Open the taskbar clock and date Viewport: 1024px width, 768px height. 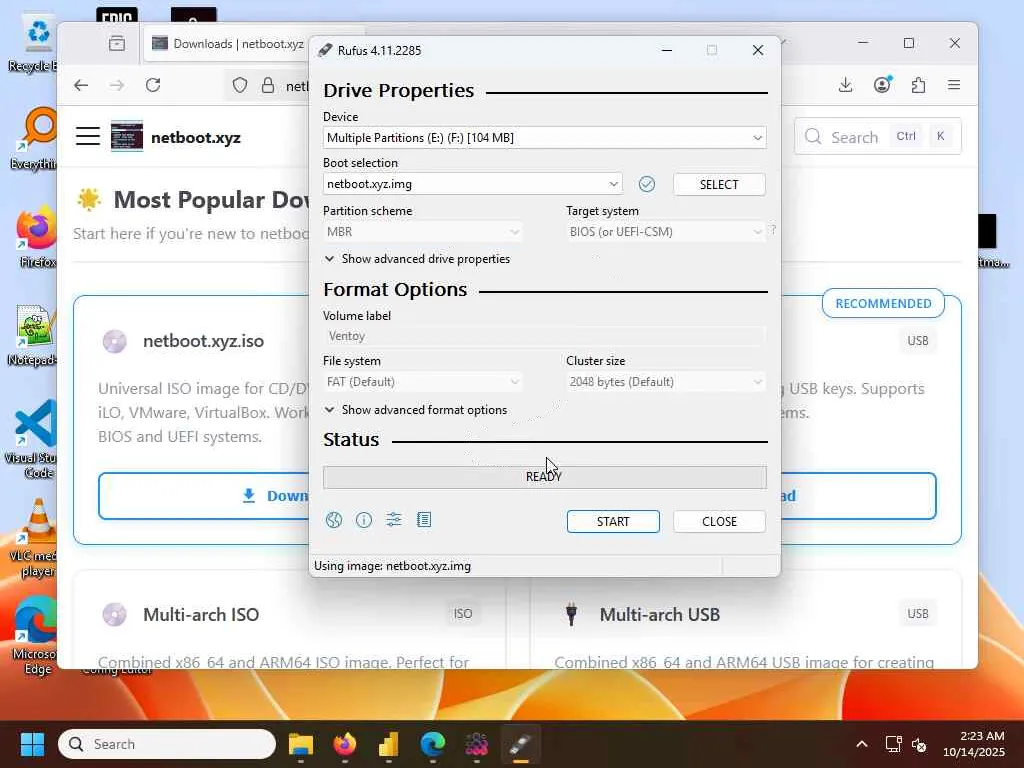974,744
